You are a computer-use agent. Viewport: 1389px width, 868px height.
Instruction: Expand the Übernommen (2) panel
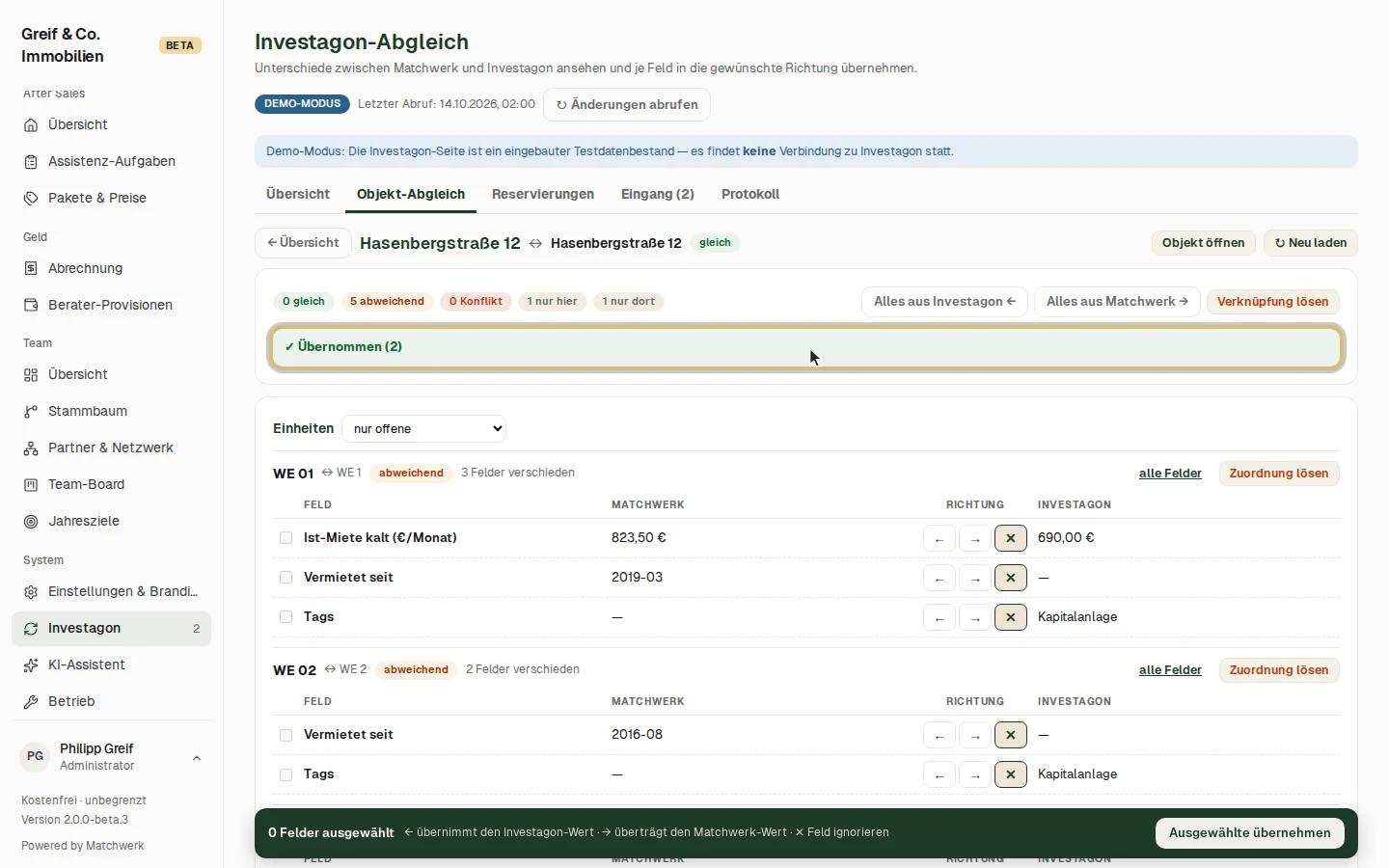pos(806,347)
